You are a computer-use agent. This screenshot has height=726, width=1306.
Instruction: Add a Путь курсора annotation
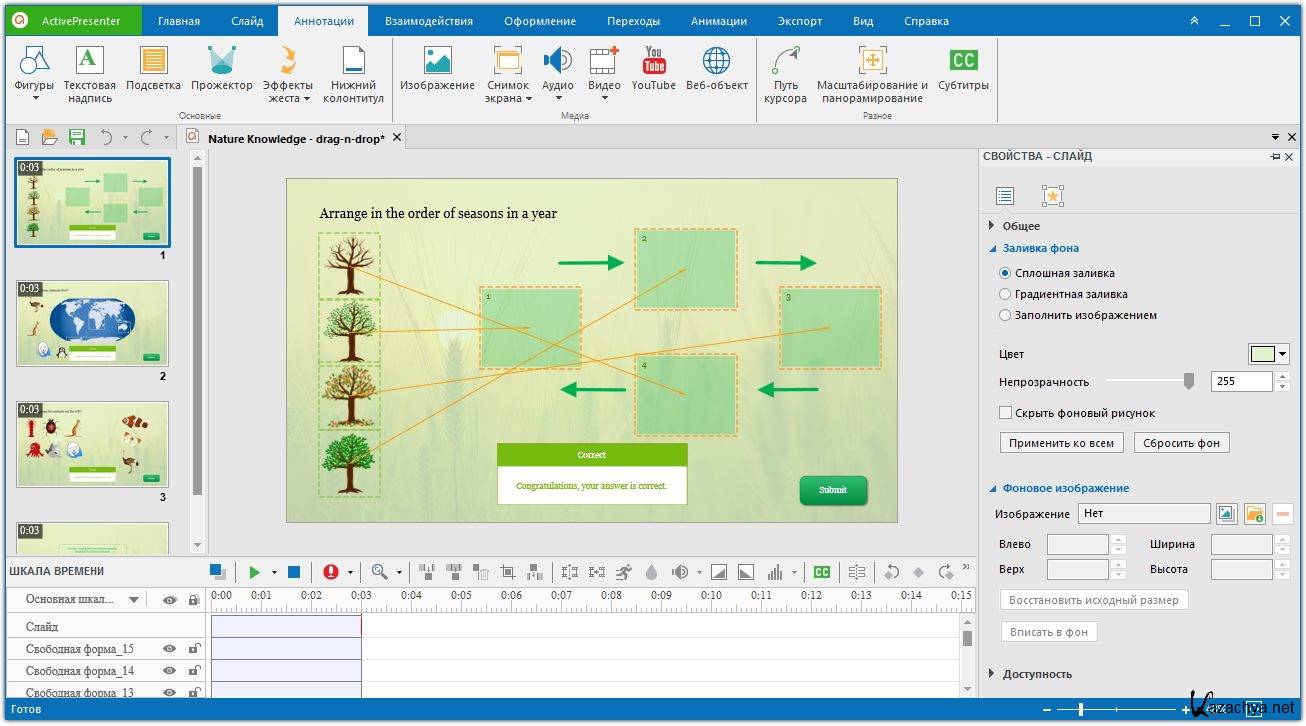785,76
